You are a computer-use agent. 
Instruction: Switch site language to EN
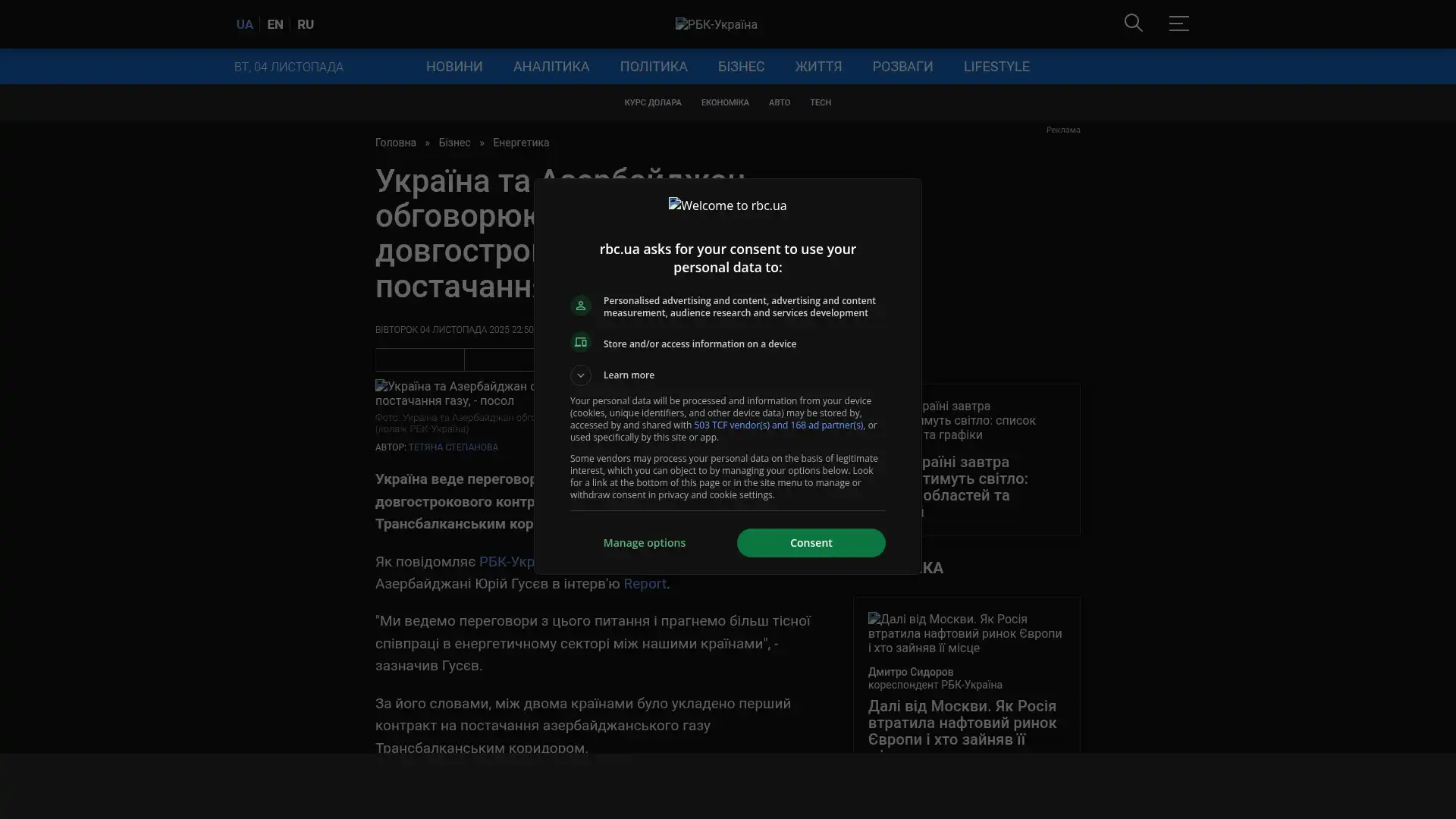[x=275, y=25]
